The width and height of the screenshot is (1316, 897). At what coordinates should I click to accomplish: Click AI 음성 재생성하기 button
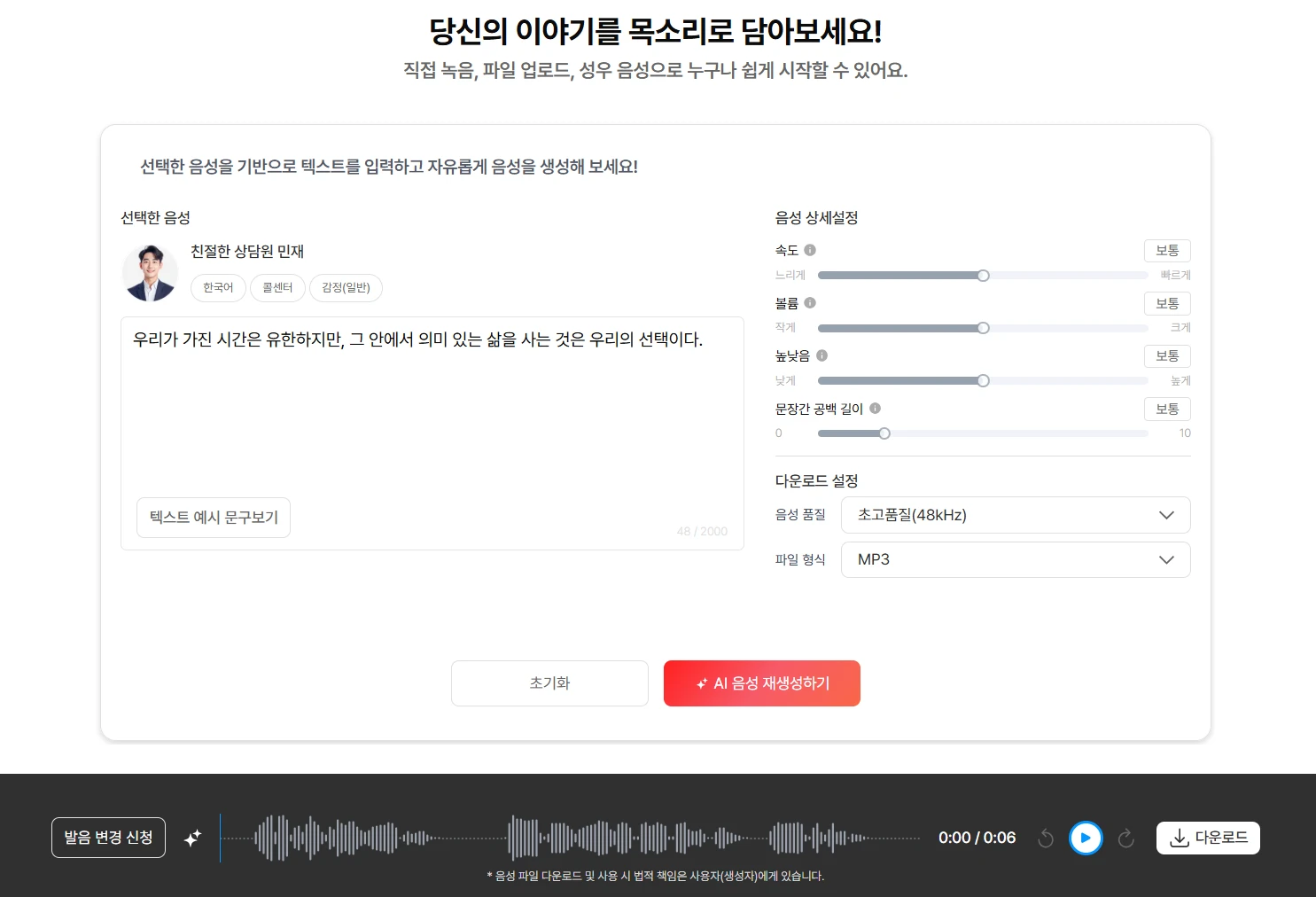(x=762, y=683)
